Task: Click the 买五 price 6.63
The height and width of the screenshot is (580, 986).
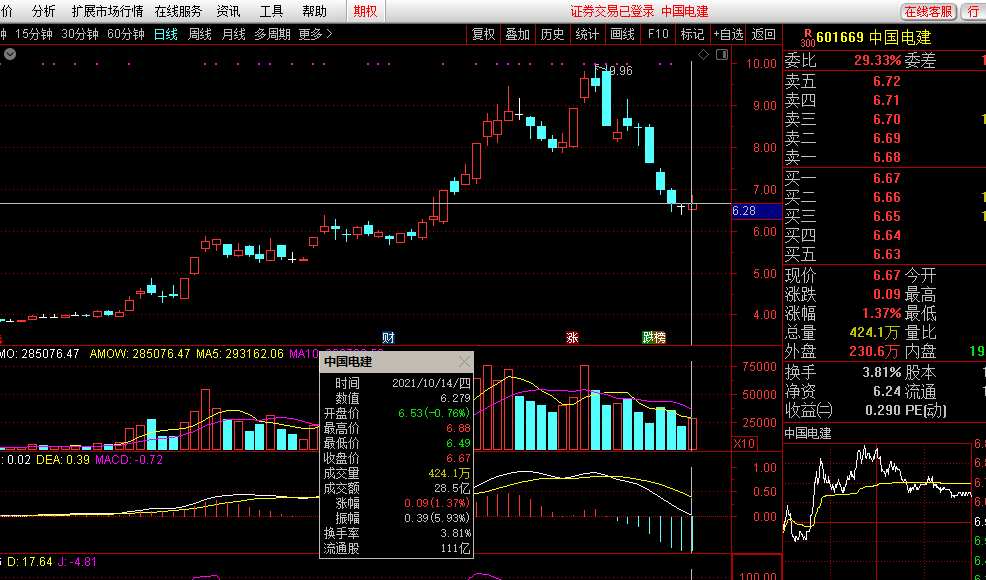Action: pos(887,254)
